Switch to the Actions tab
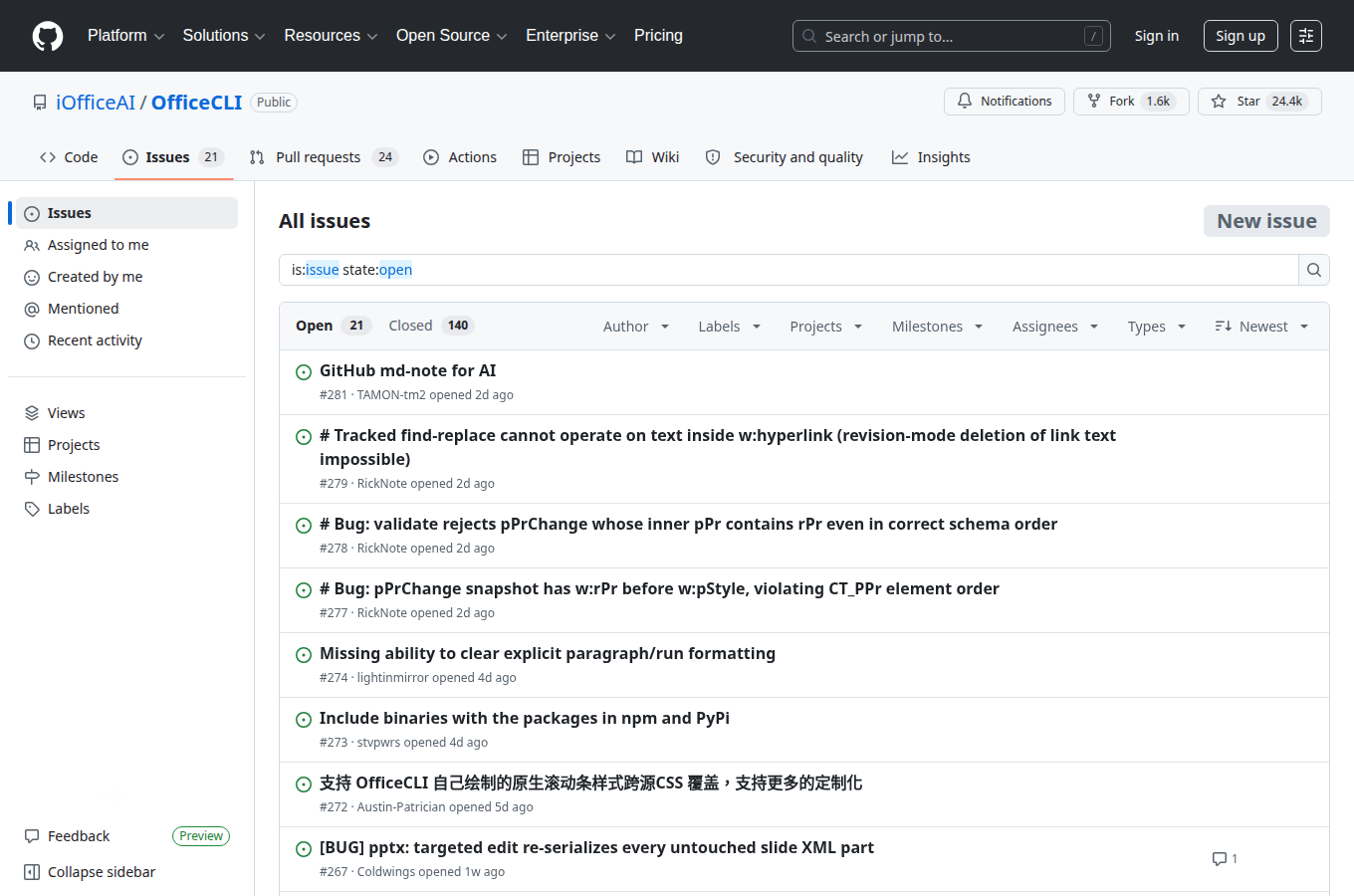This screenshot has width=1354, height=896. [x=460, y=157]
